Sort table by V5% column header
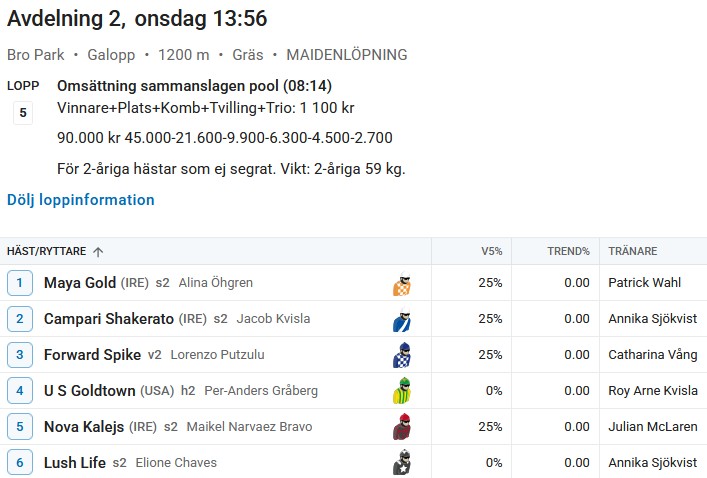 click(x=491, y=251)
